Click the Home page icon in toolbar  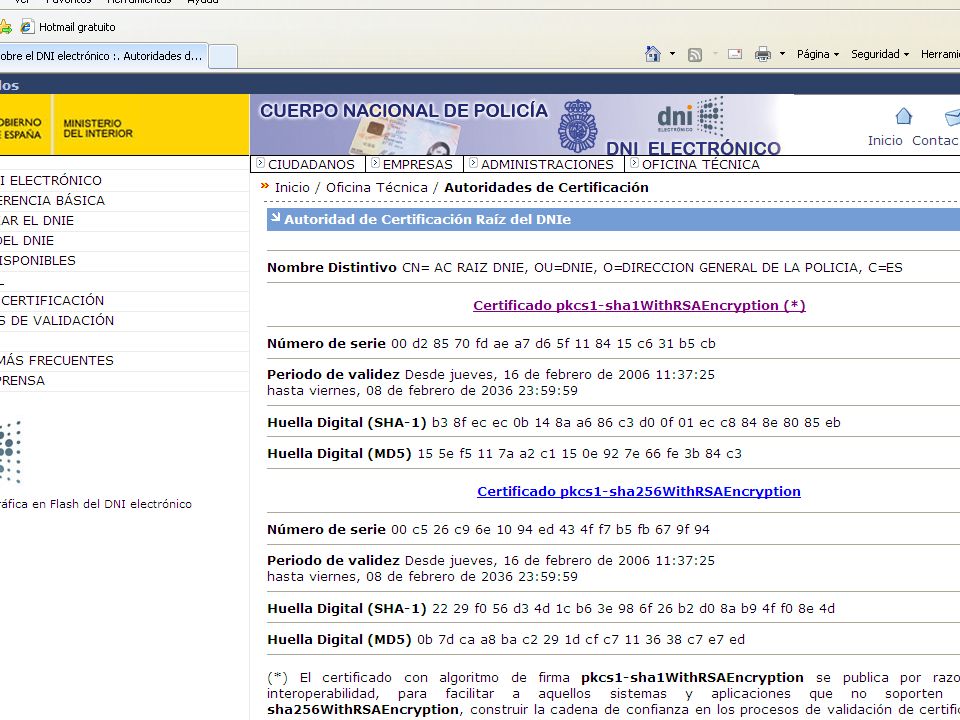pyautogui.click(x=653, y=54)
